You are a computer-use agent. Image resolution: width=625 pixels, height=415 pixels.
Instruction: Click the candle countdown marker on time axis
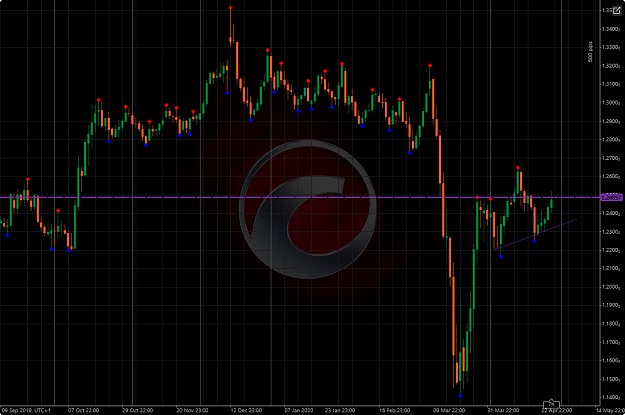point(551,404)
